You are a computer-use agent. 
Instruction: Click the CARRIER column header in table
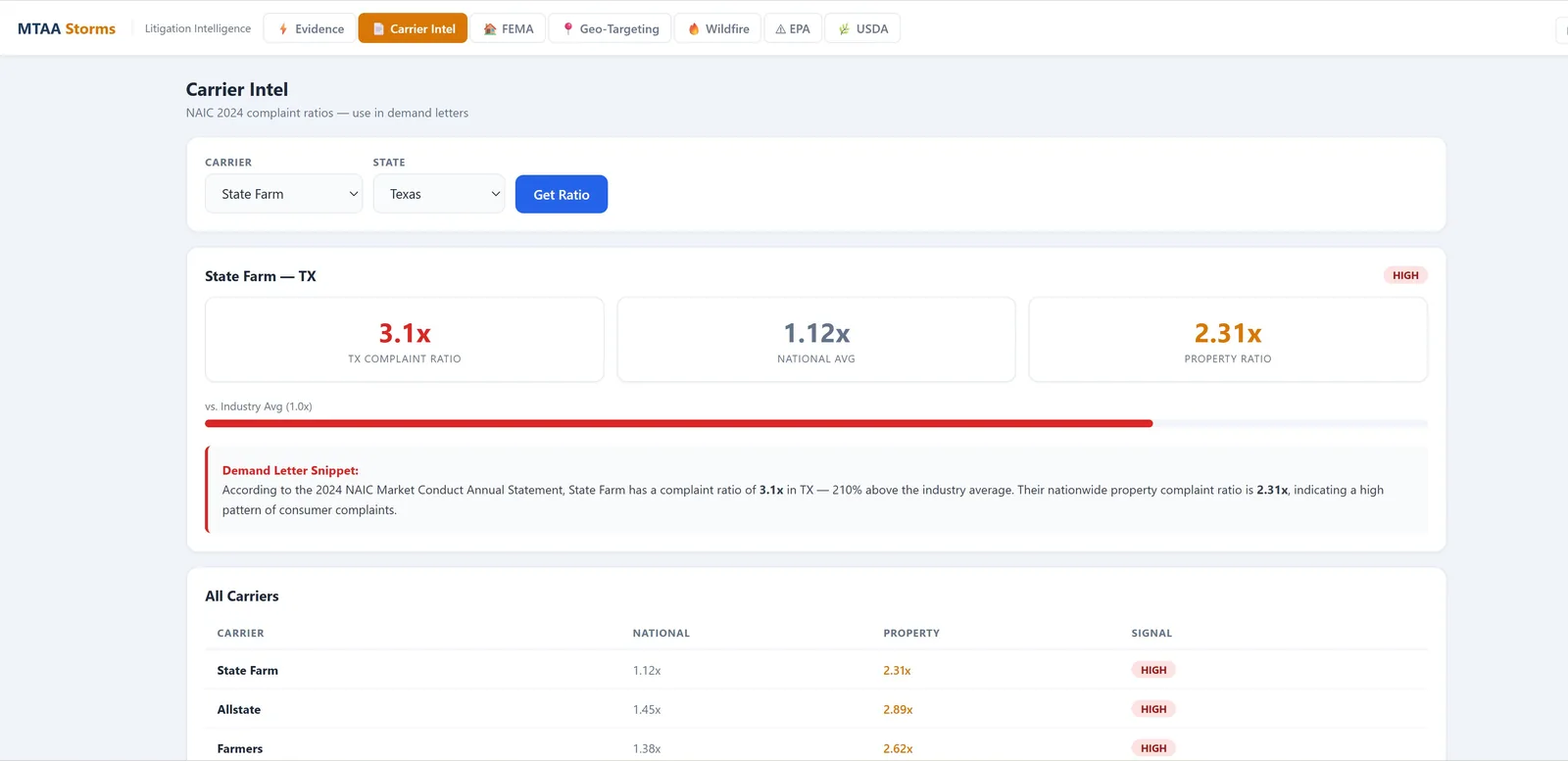(240, 633)
